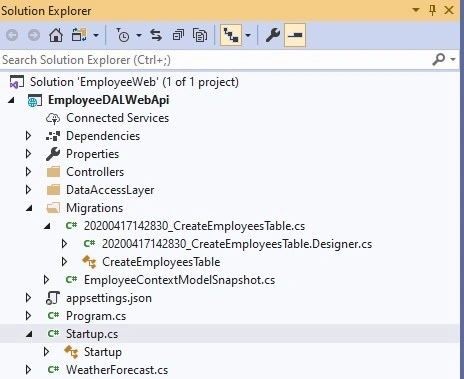Click the Connected Services cloud icon

point(53,118)
